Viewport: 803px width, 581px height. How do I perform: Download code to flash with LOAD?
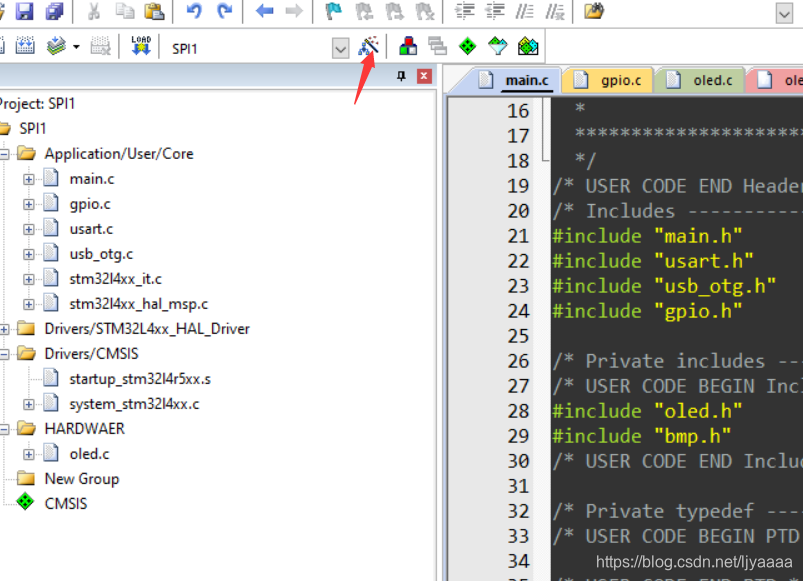click(141, 46)
